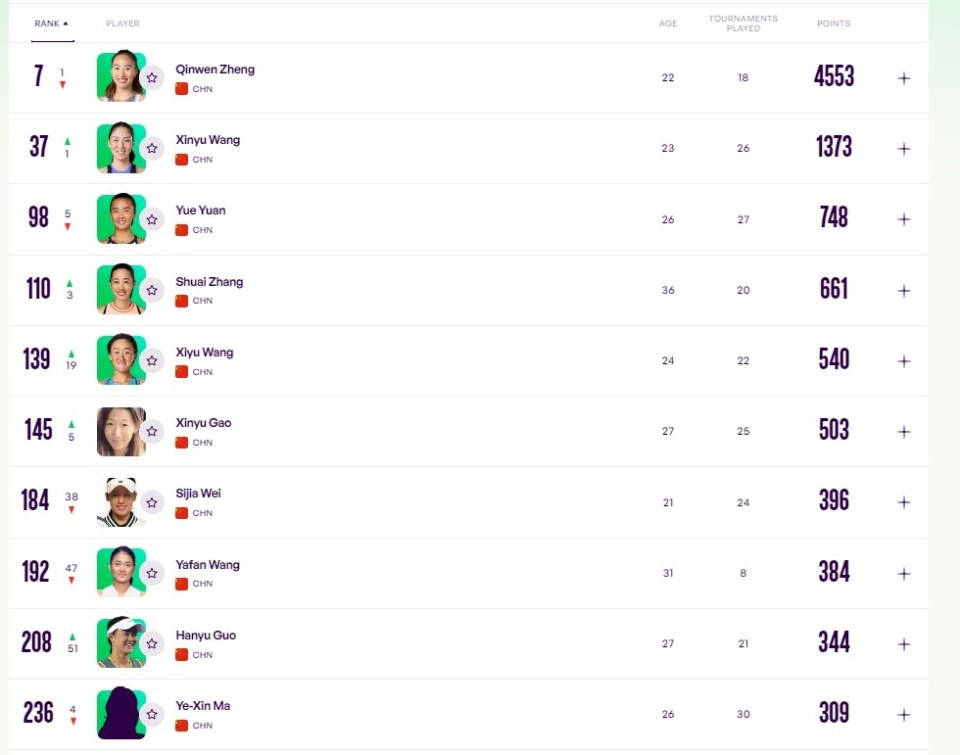Star Xinyu Gao's profile
Screen dimensions: 960x755
(152, 431)
